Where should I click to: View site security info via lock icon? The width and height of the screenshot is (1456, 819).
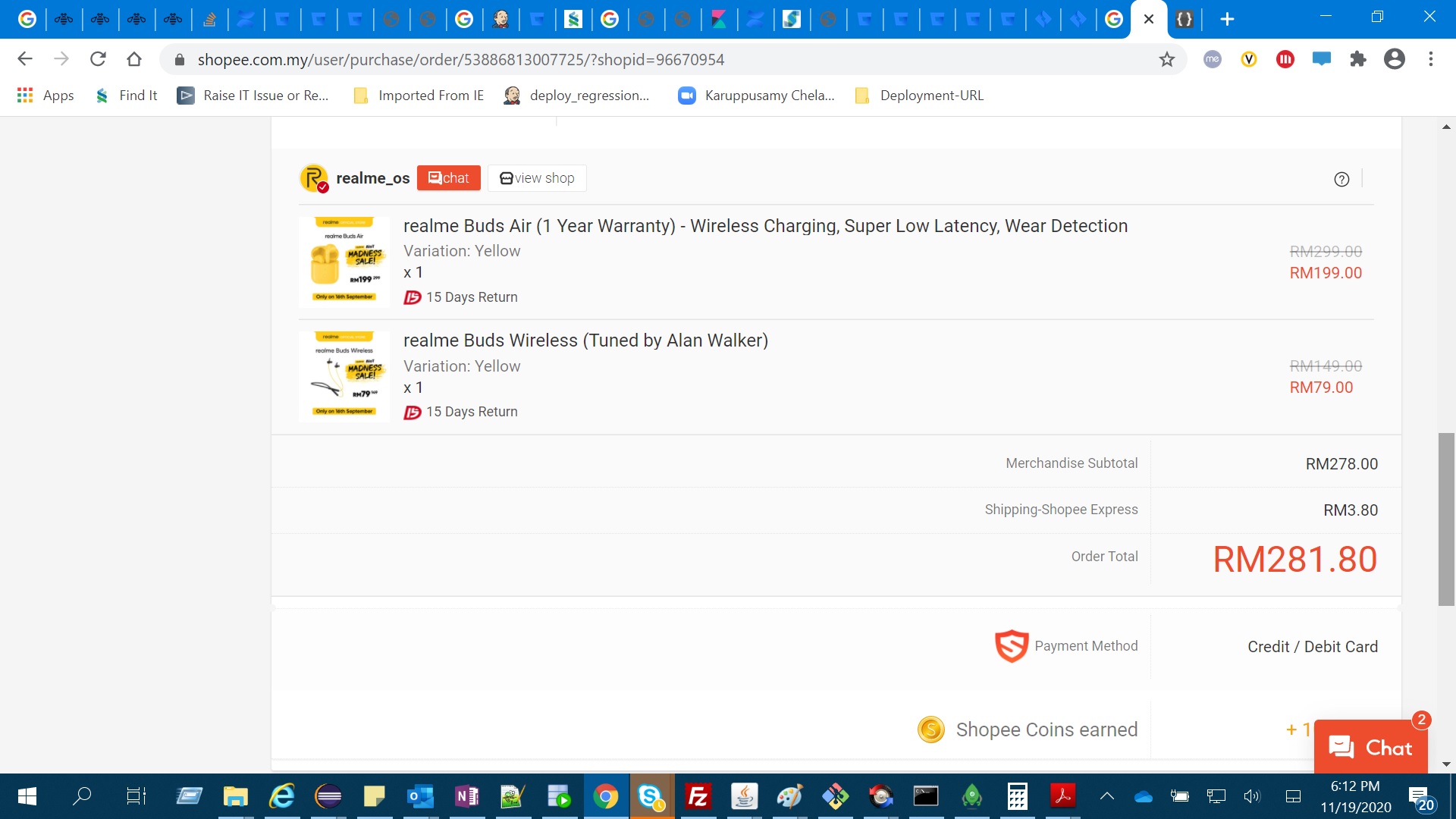click(180, 60)
